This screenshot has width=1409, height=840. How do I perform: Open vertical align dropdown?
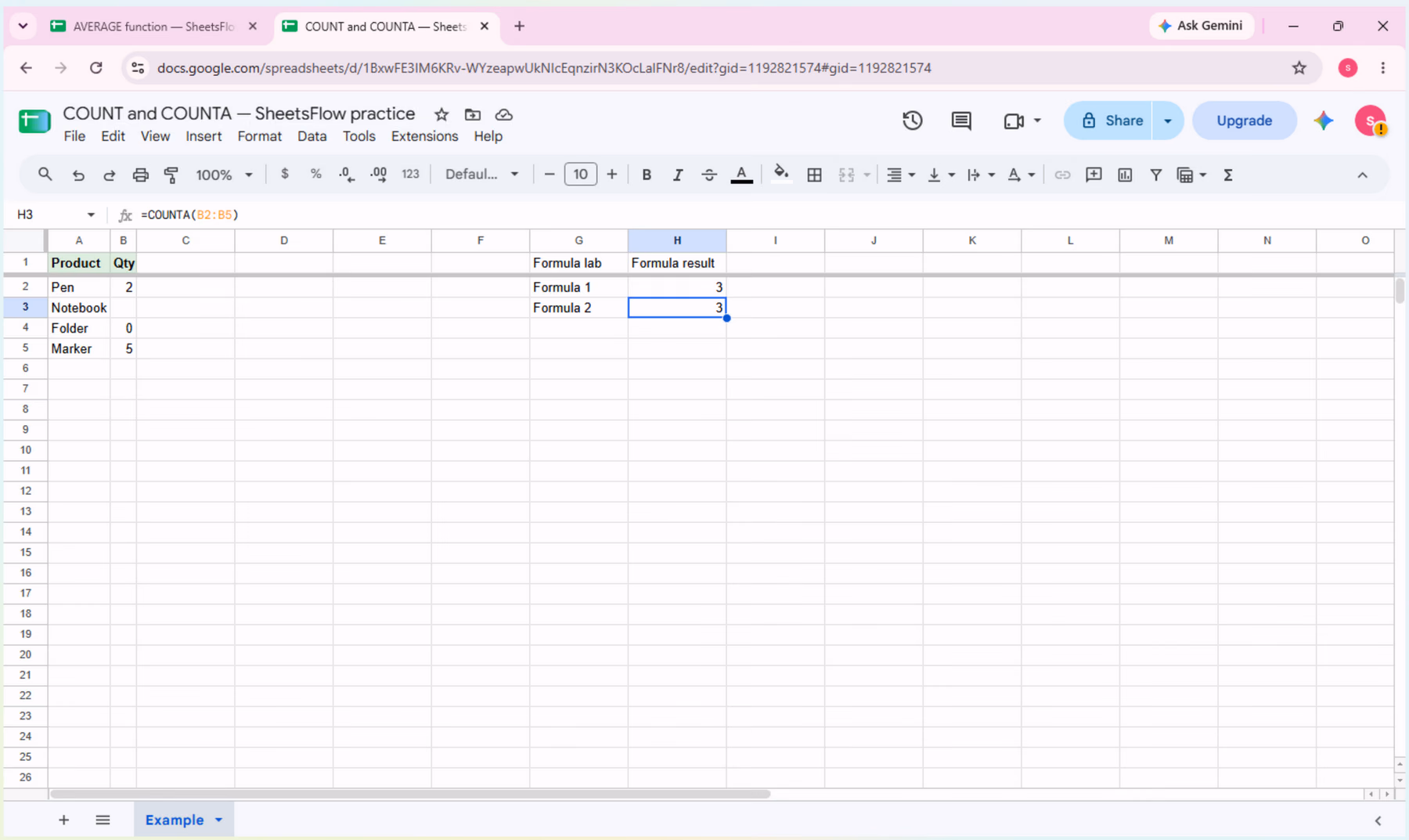click(x=940, y=175)
